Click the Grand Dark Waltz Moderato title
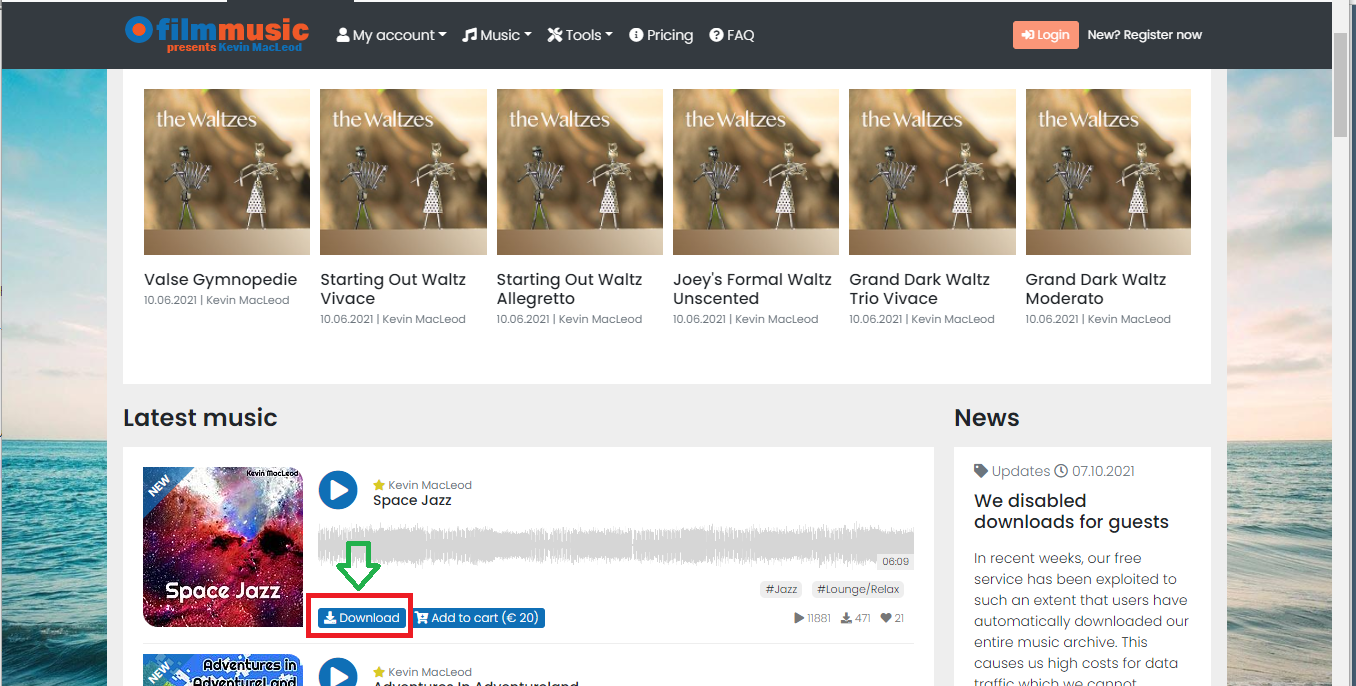The height and width of the screenshot is (686, 1356). coord(1096,289)
